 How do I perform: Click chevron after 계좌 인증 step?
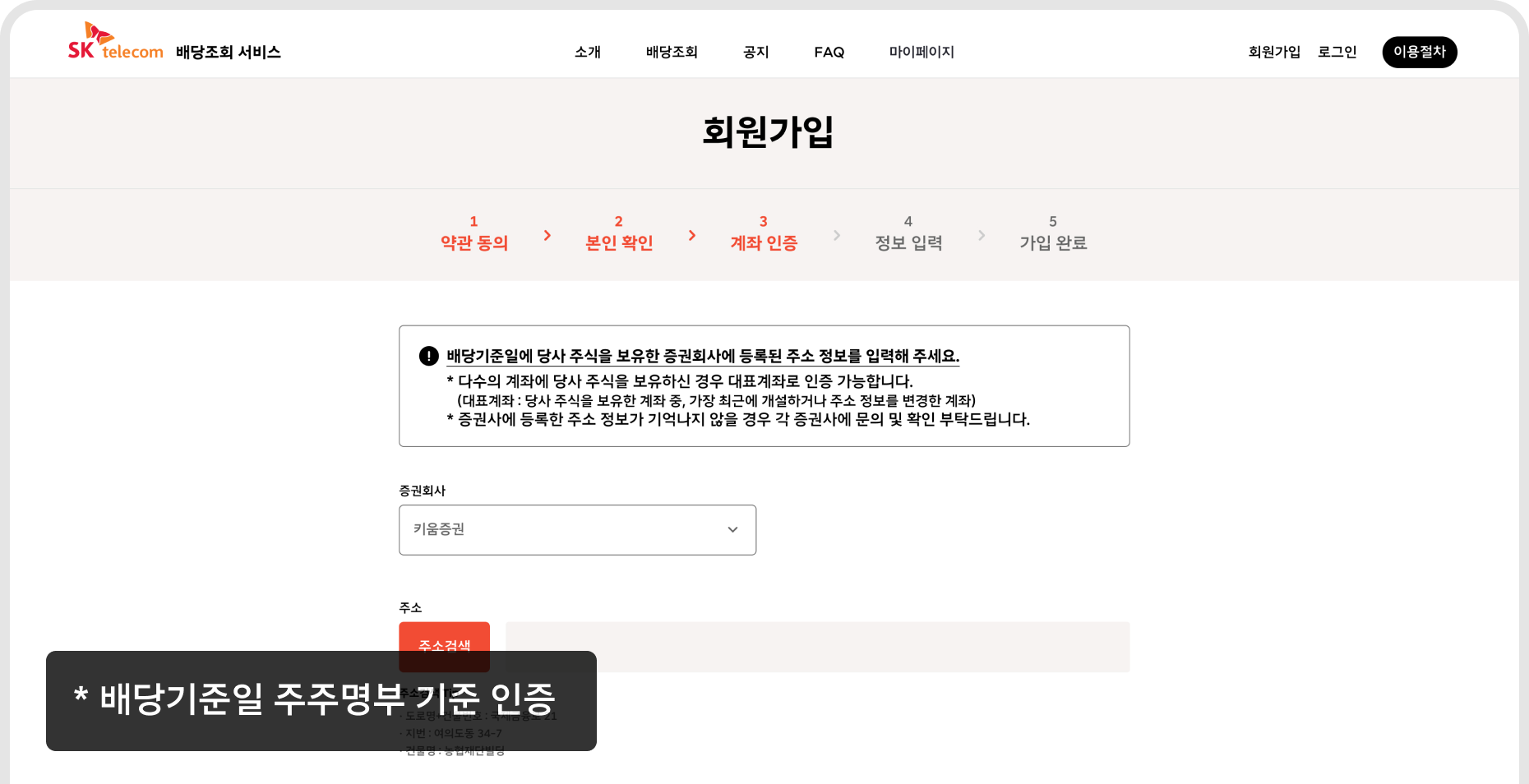click(x=837, y=235)
